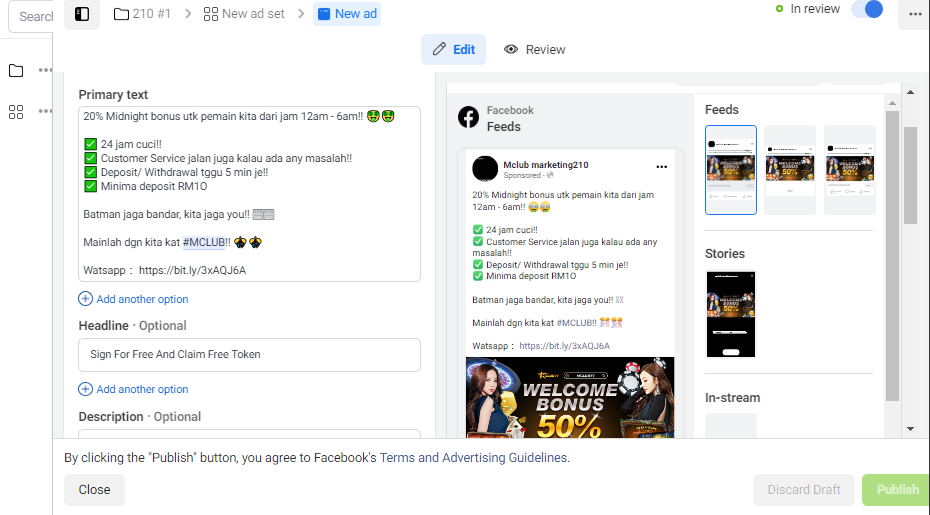Viewport: 930px width, 515px height.
Task: Open Terms and Advertising Guidelines link
Action: point(473,457)
